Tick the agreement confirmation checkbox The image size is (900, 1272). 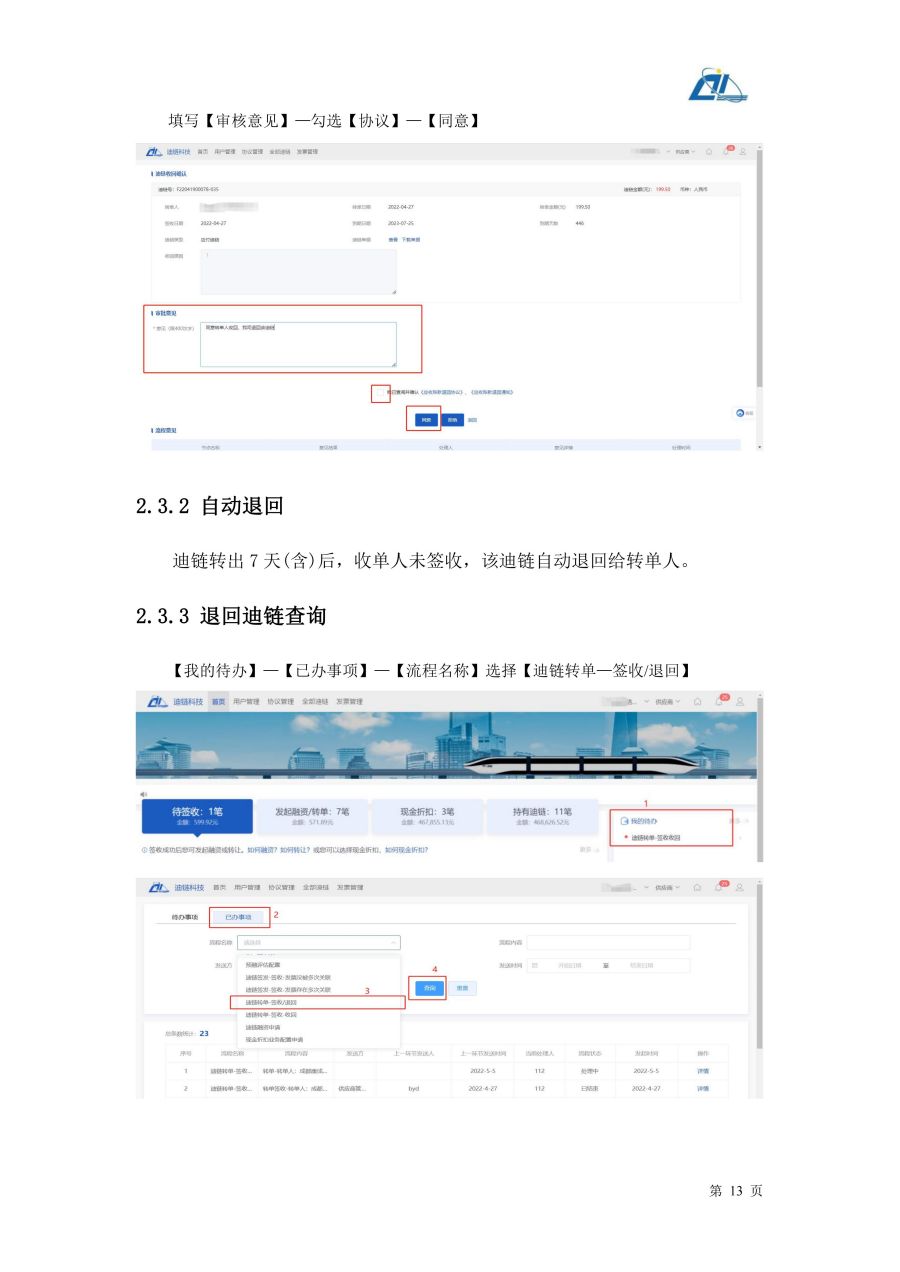tap(379, 393)
